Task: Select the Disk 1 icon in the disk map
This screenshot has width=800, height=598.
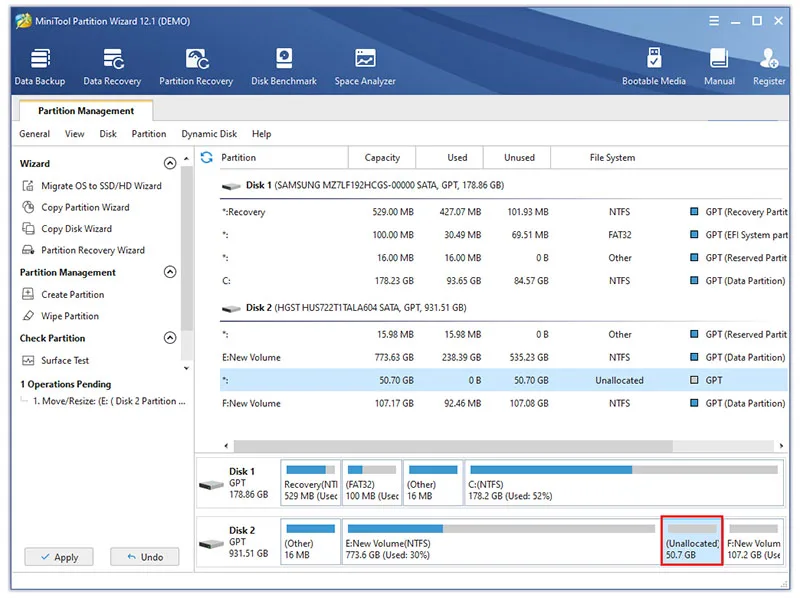Action: point(211,485)
